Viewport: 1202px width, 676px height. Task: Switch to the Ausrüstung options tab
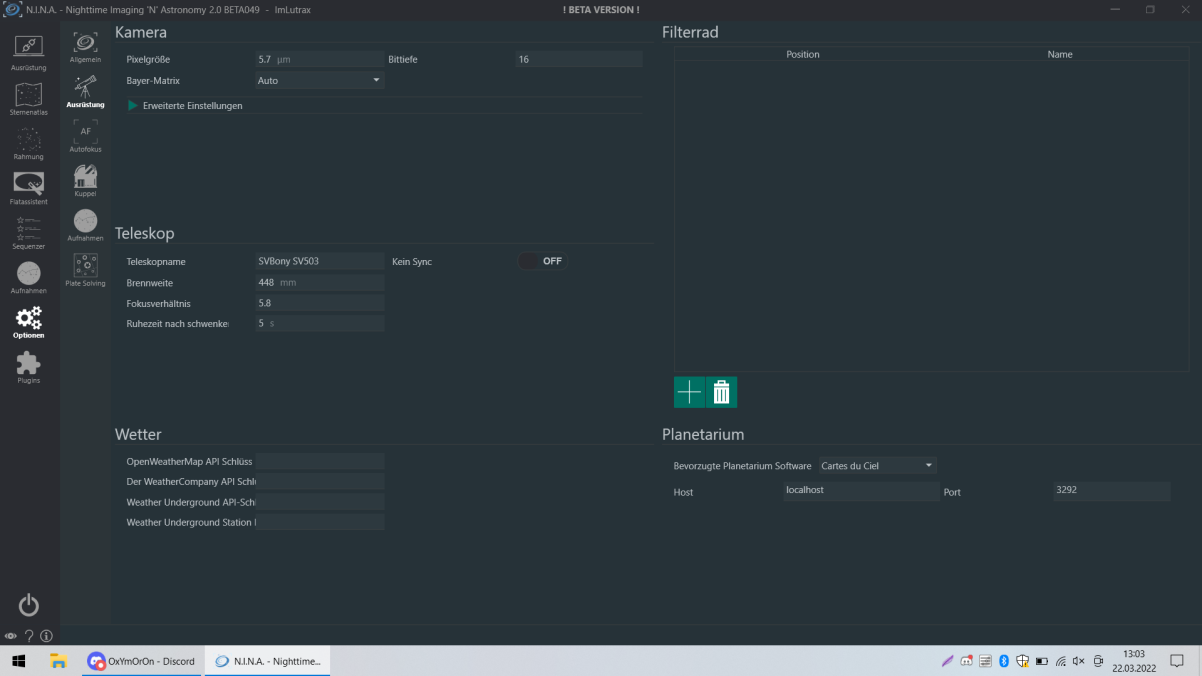(86, 91)
